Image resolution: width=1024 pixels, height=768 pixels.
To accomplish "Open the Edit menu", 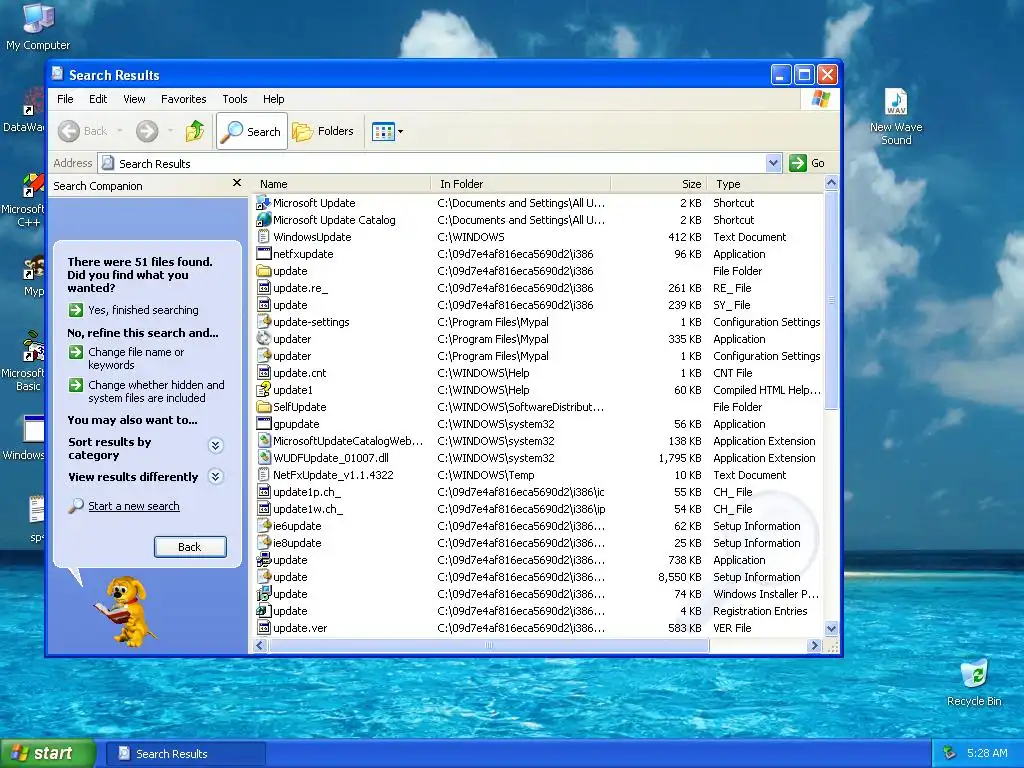I will click(x=98, y=99).
